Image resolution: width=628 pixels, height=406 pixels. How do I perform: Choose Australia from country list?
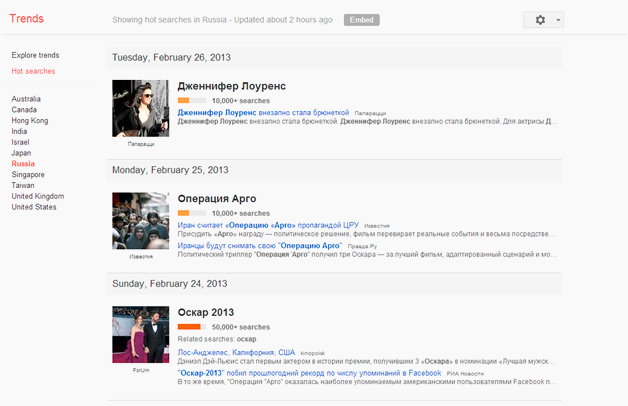point(26,99)
